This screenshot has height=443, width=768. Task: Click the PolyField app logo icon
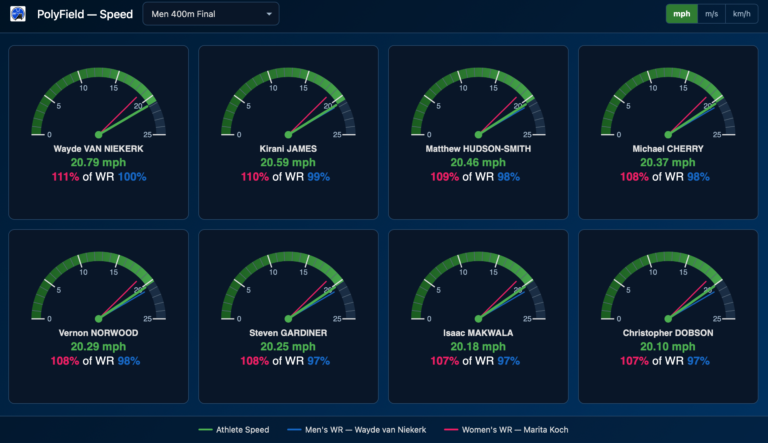coord(18,14)
